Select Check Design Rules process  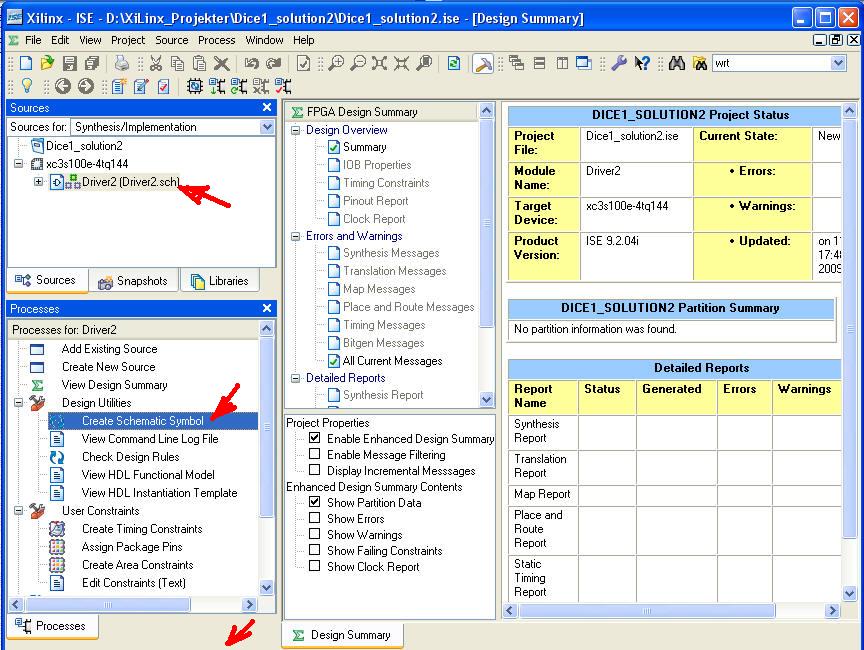(131, 457)
